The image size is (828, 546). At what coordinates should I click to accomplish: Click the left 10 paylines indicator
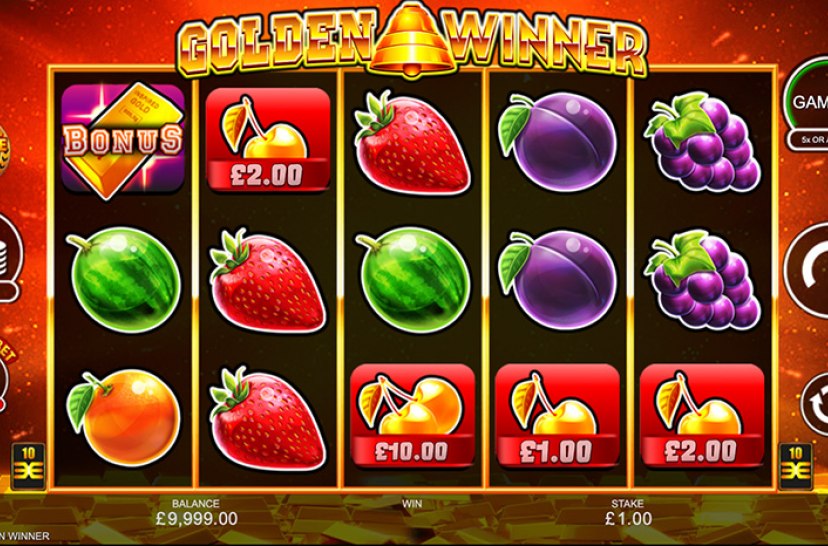coord(29,466)
